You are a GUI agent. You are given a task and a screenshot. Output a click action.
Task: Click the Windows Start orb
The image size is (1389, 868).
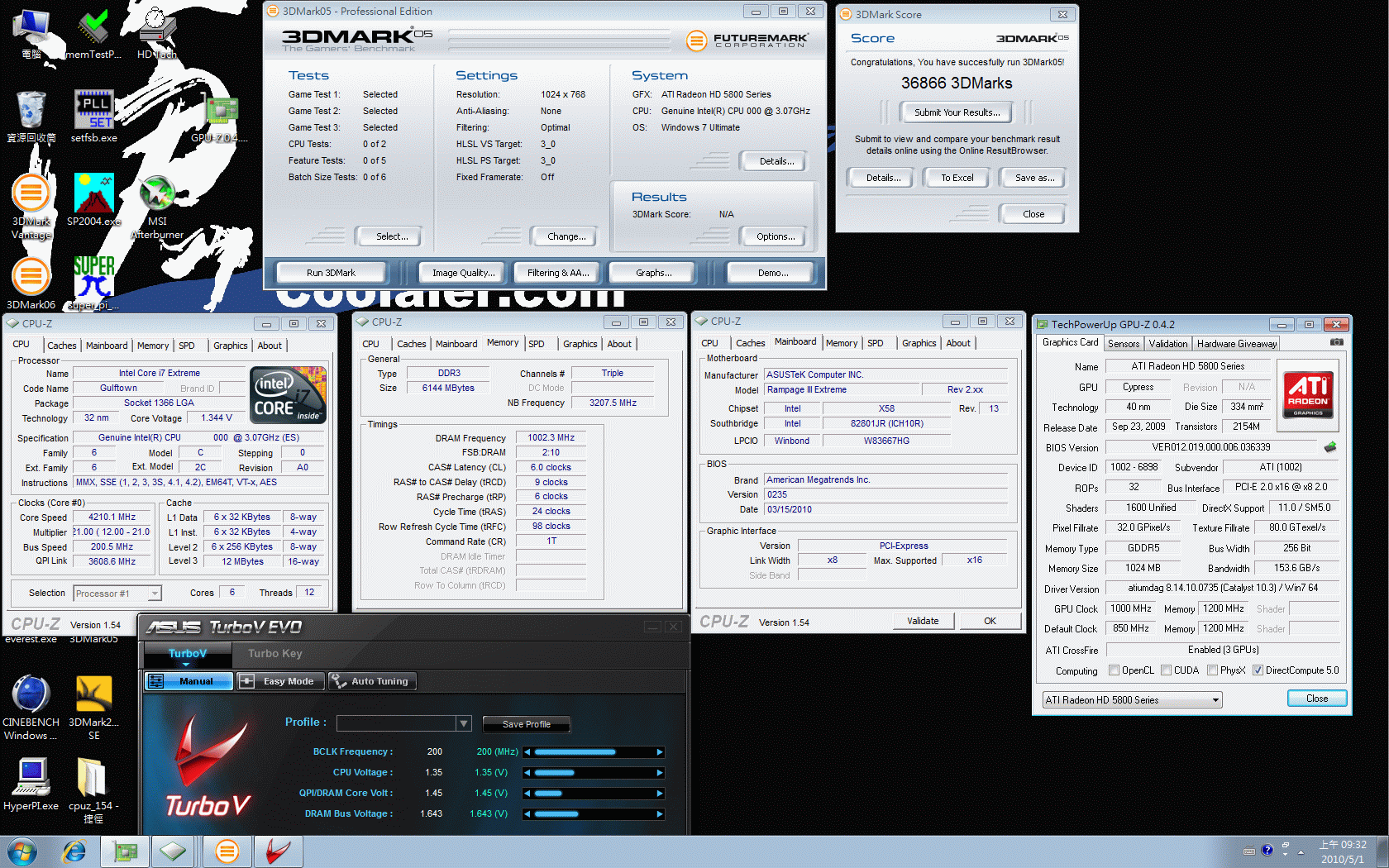[x=21, y=851]
